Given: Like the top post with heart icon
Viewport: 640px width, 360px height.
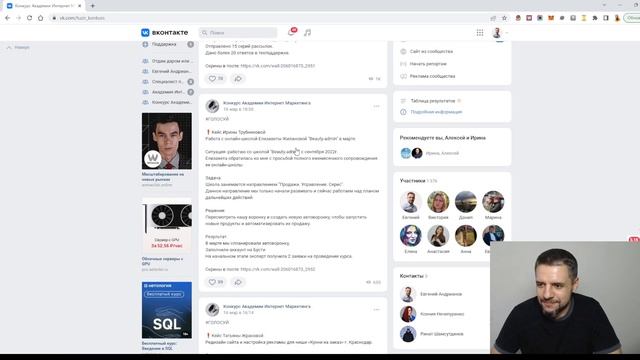Looking at the screenshot, I should click(x=216, y=78).
